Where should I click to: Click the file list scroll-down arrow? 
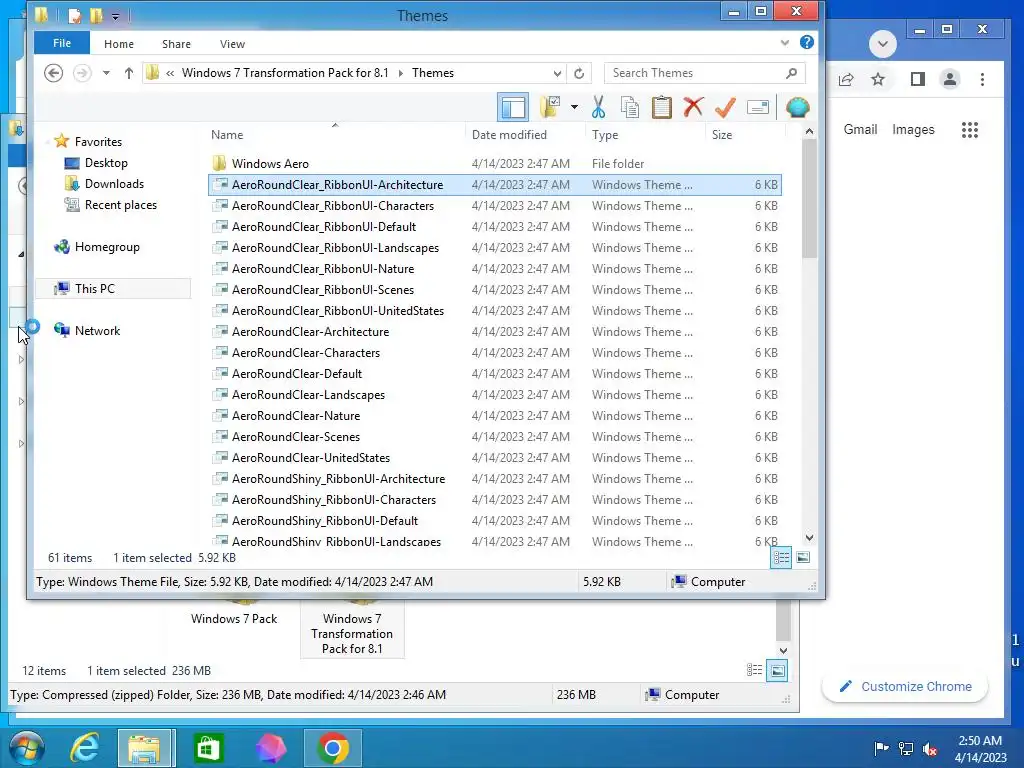pyautogui.click(x=809, y=538)
